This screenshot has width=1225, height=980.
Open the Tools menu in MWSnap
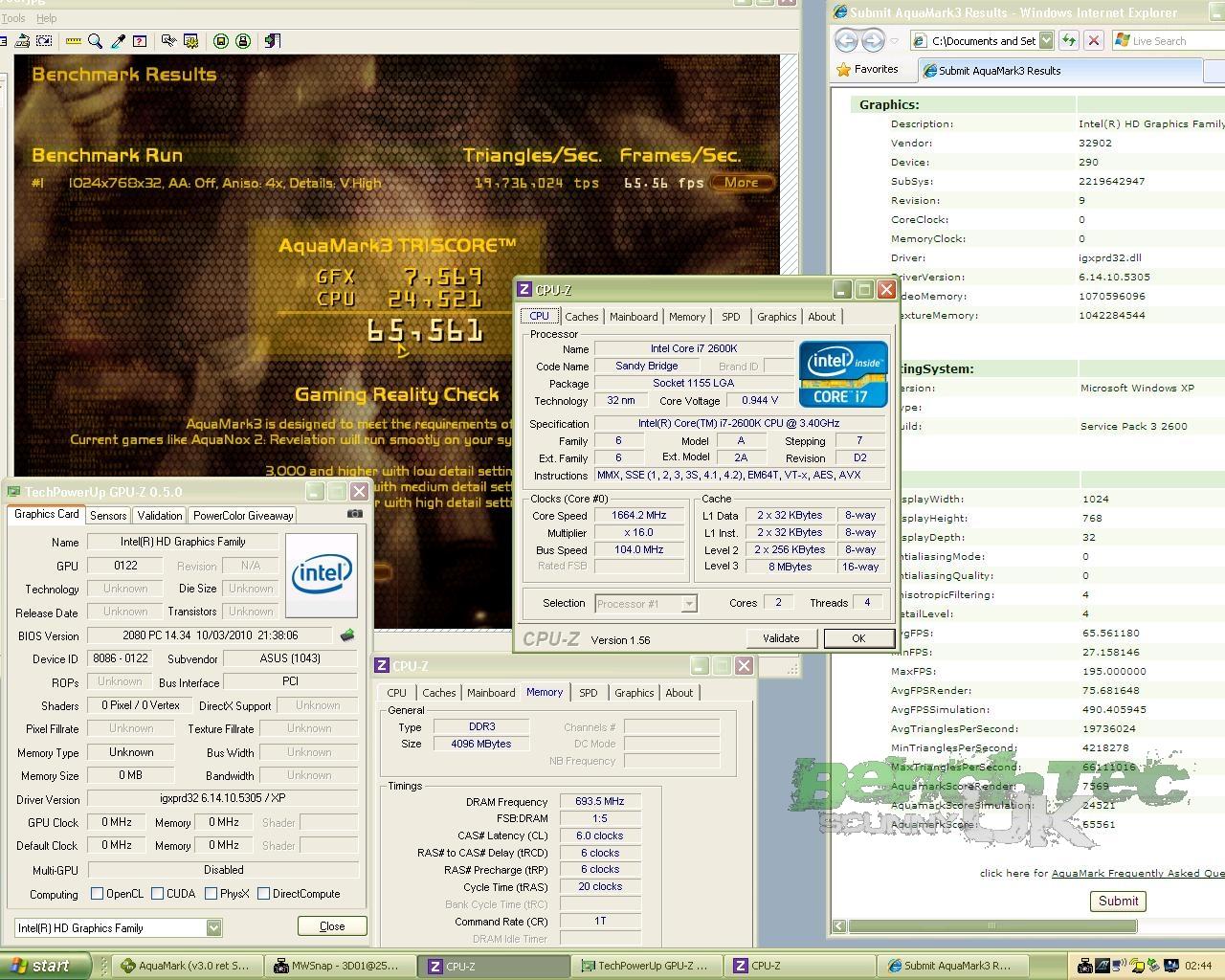click(13, 18)
